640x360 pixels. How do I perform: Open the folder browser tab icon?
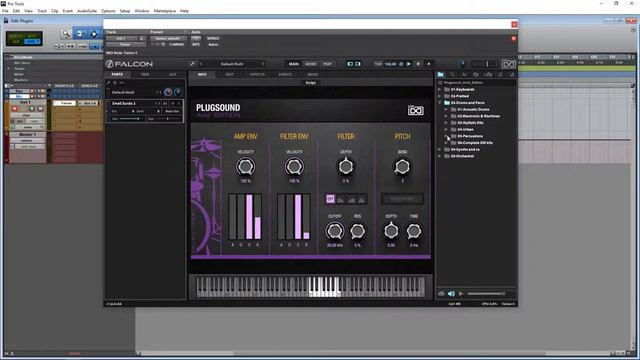[x=440, y=75]
